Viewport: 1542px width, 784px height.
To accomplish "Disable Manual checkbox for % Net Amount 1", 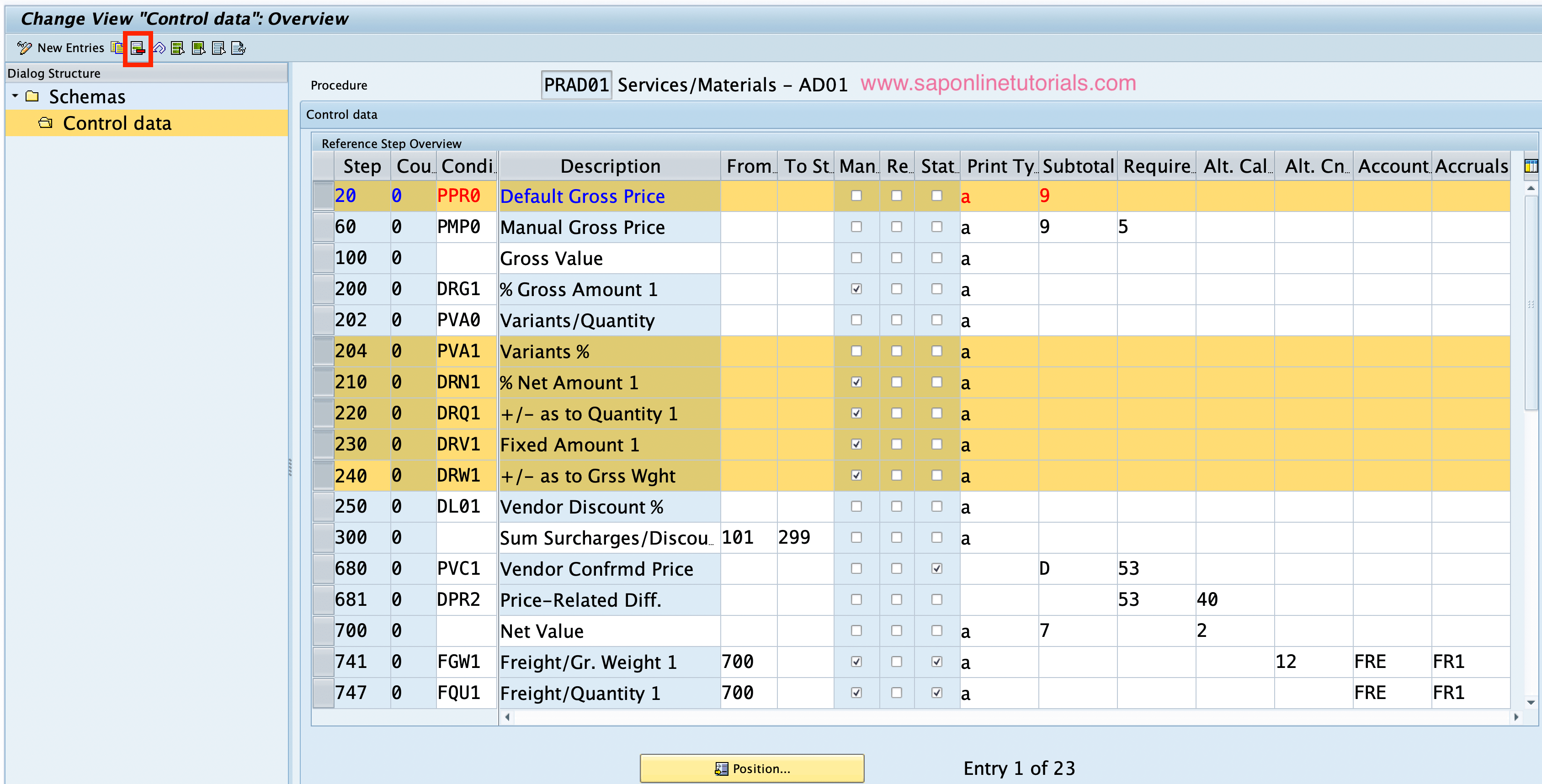I will coord(856,382).
